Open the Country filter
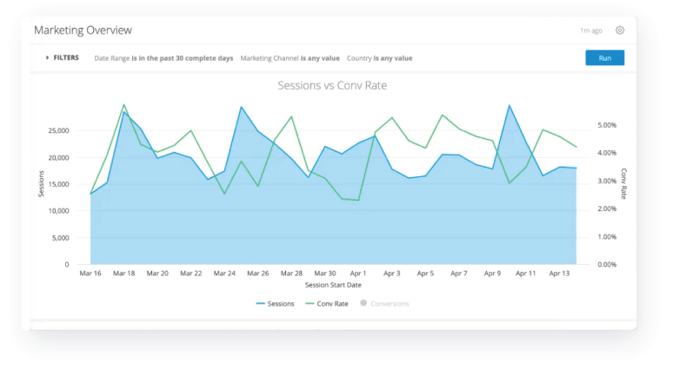Screen dimensions: 673x370 point(379,58)
